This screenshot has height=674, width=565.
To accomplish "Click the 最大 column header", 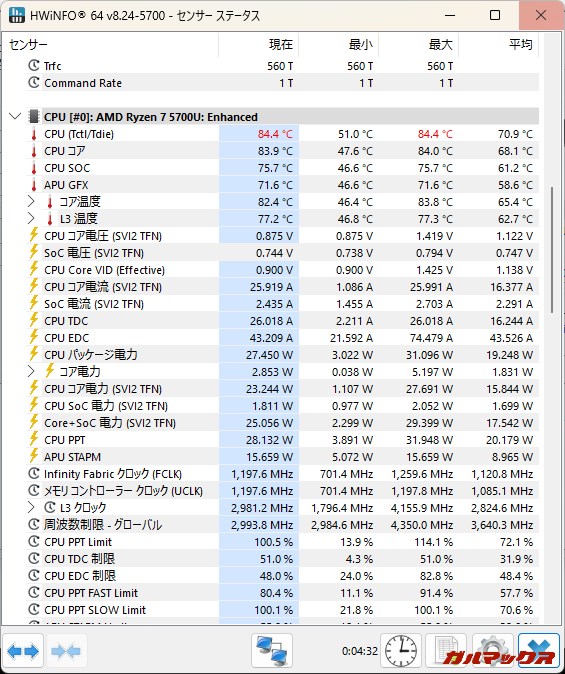I will pos(419,45).
